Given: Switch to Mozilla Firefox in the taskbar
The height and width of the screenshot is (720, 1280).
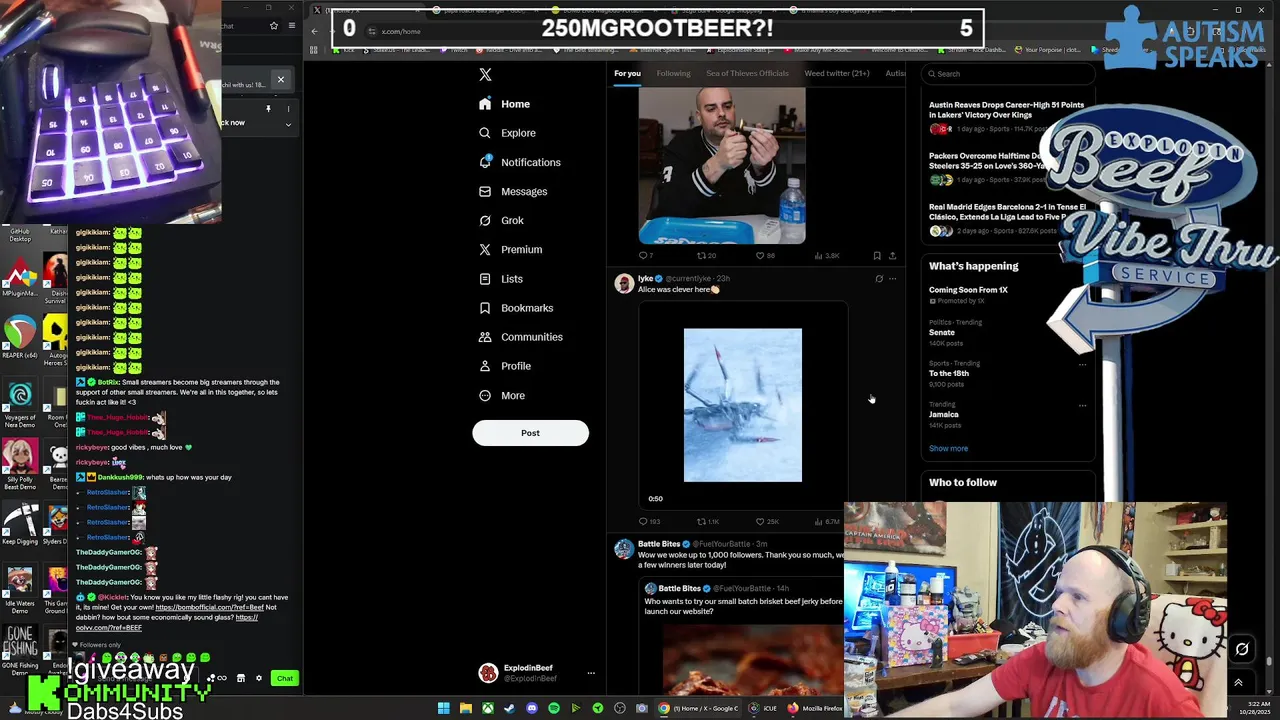Looking at the screenshot, I should tap(813, 708).
